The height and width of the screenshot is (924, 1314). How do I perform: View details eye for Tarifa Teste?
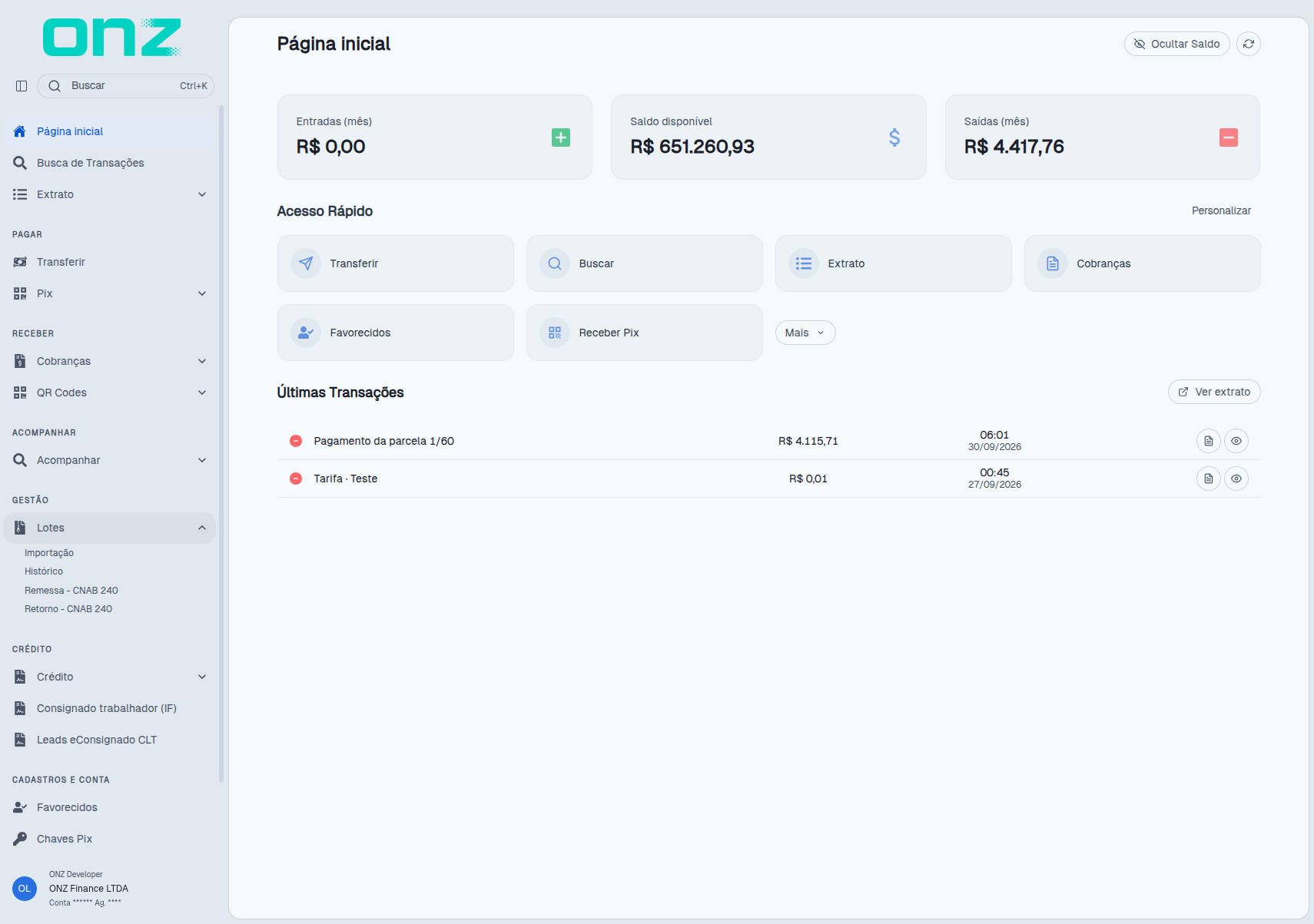click(x=1236, y=479)
